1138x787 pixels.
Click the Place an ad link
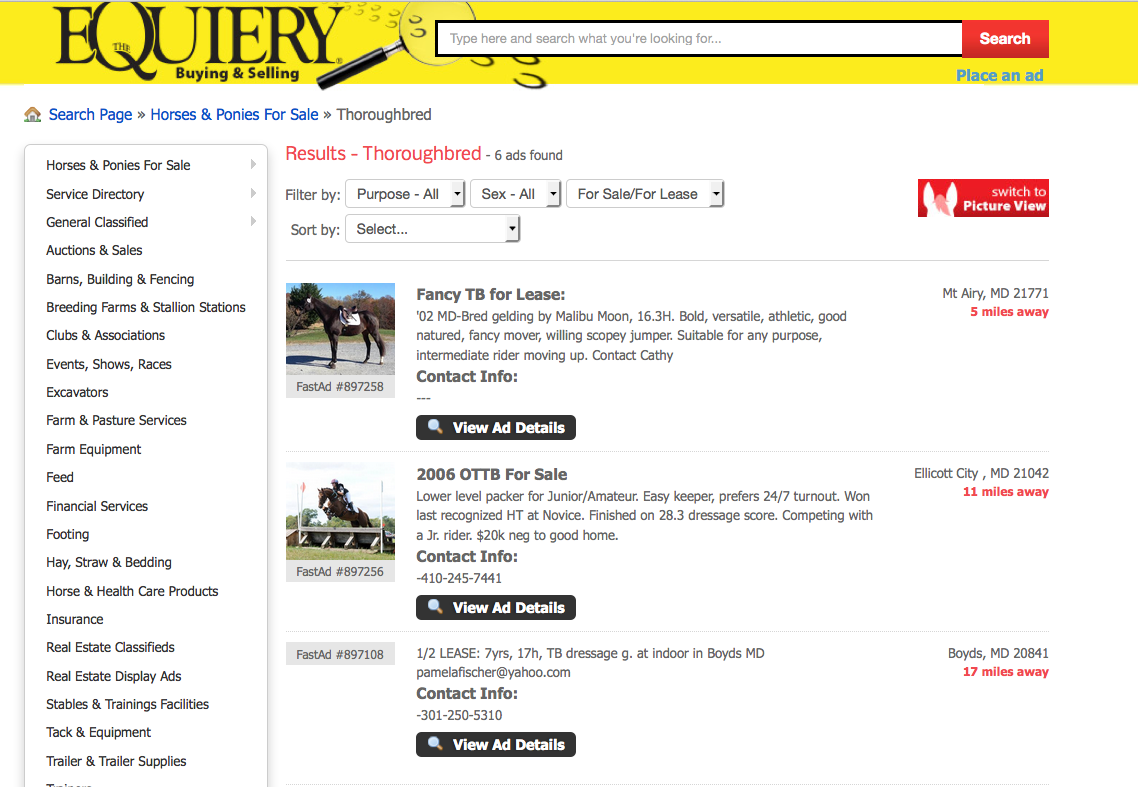pos(999,76)
